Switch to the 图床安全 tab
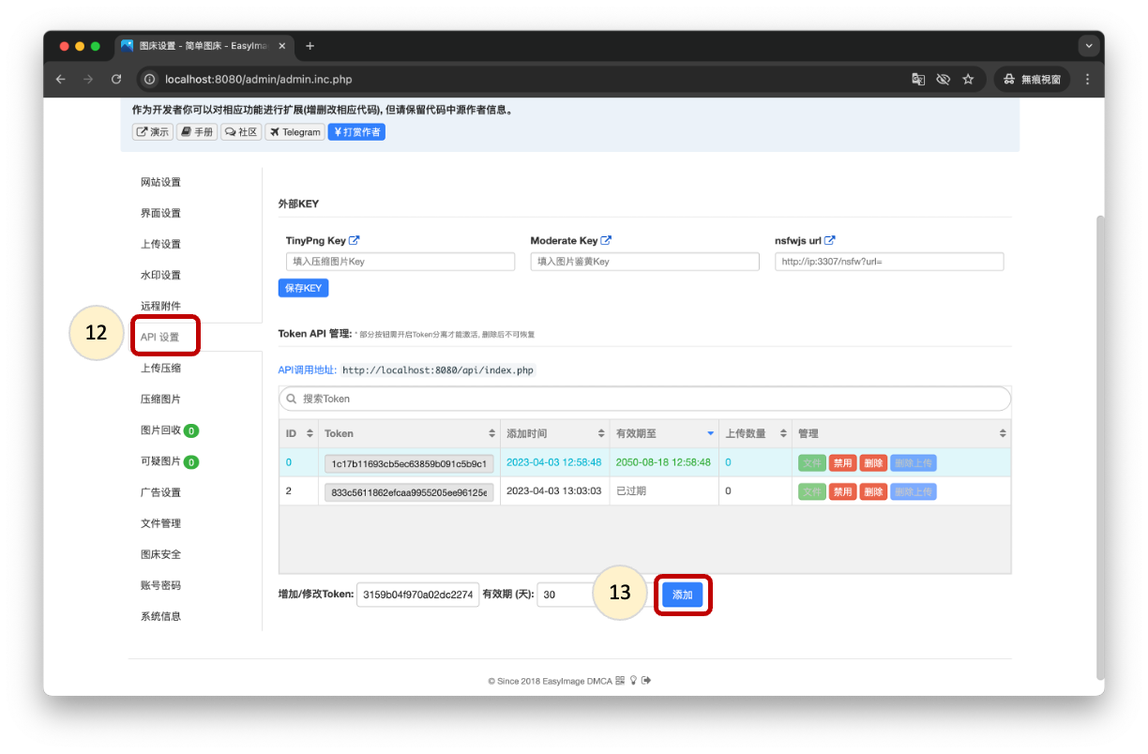The width and height of the screenshot is (1148, 754). pos(161,554)
